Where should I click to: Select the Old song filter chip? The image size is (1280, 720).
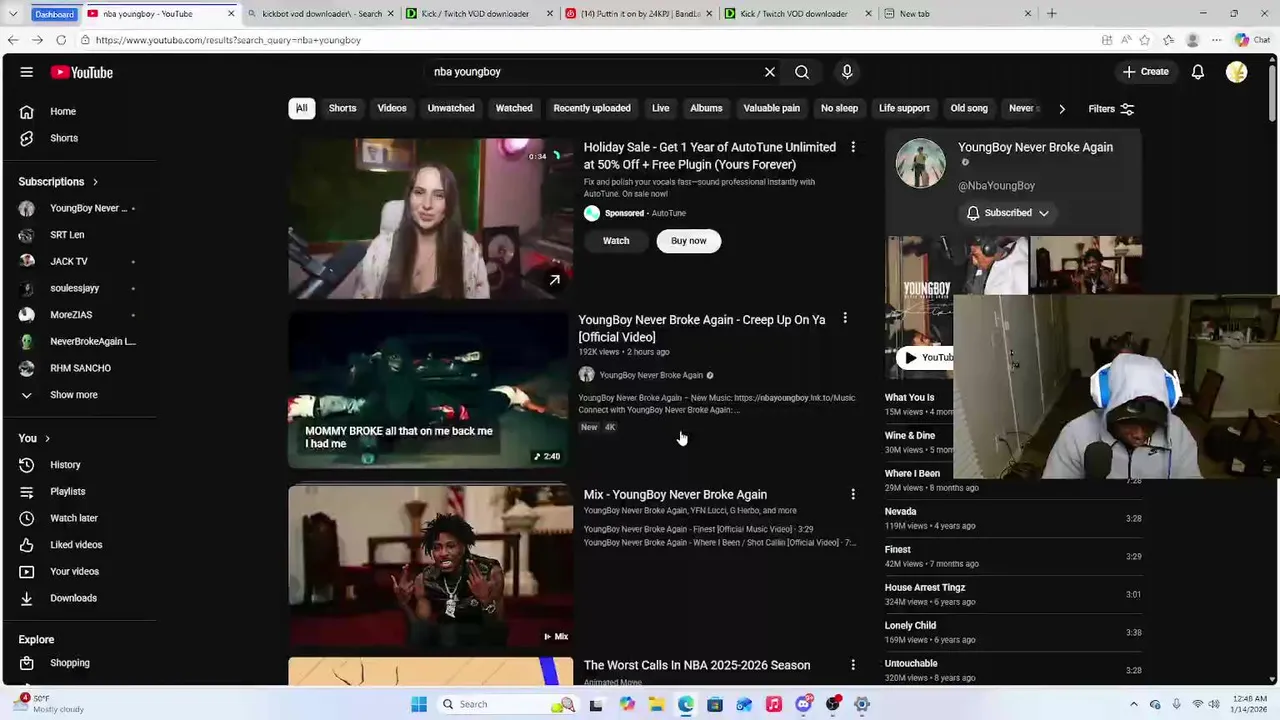tap(969, 108)
